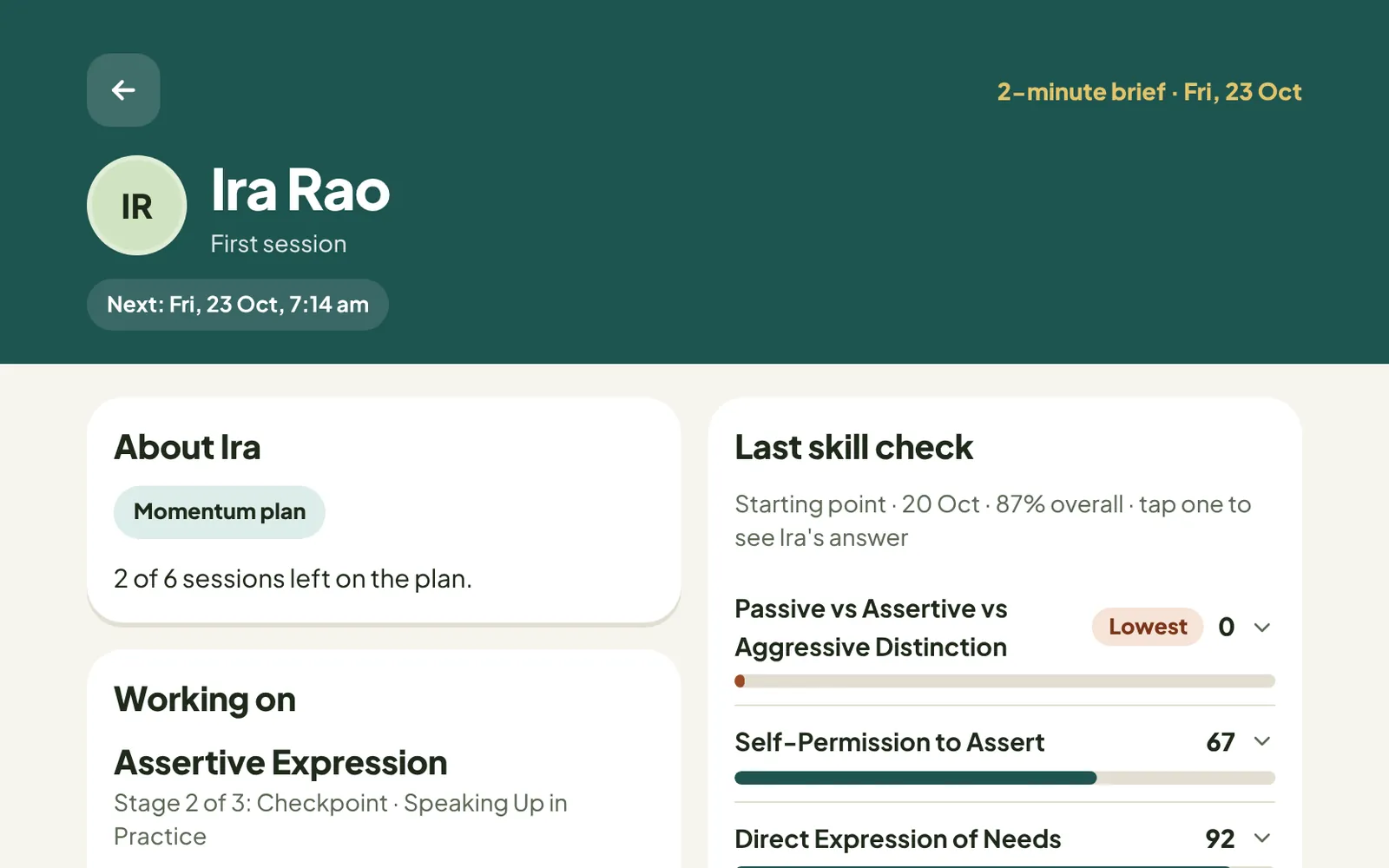Click the About Ira heading
This screenshot has width=1389, height=868.
tap(188, 448)
